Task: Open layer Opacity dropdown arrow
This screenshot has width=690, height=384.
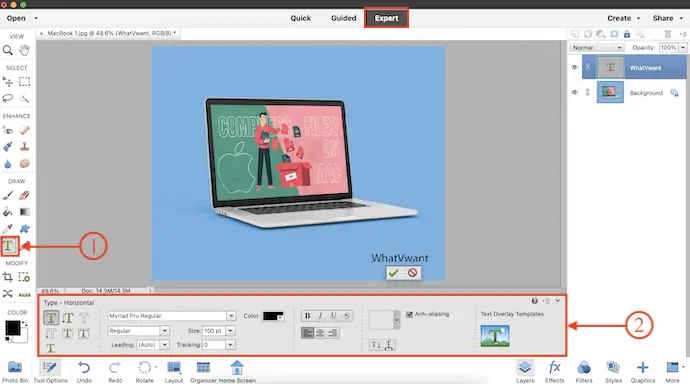Action: pos(683,48)
